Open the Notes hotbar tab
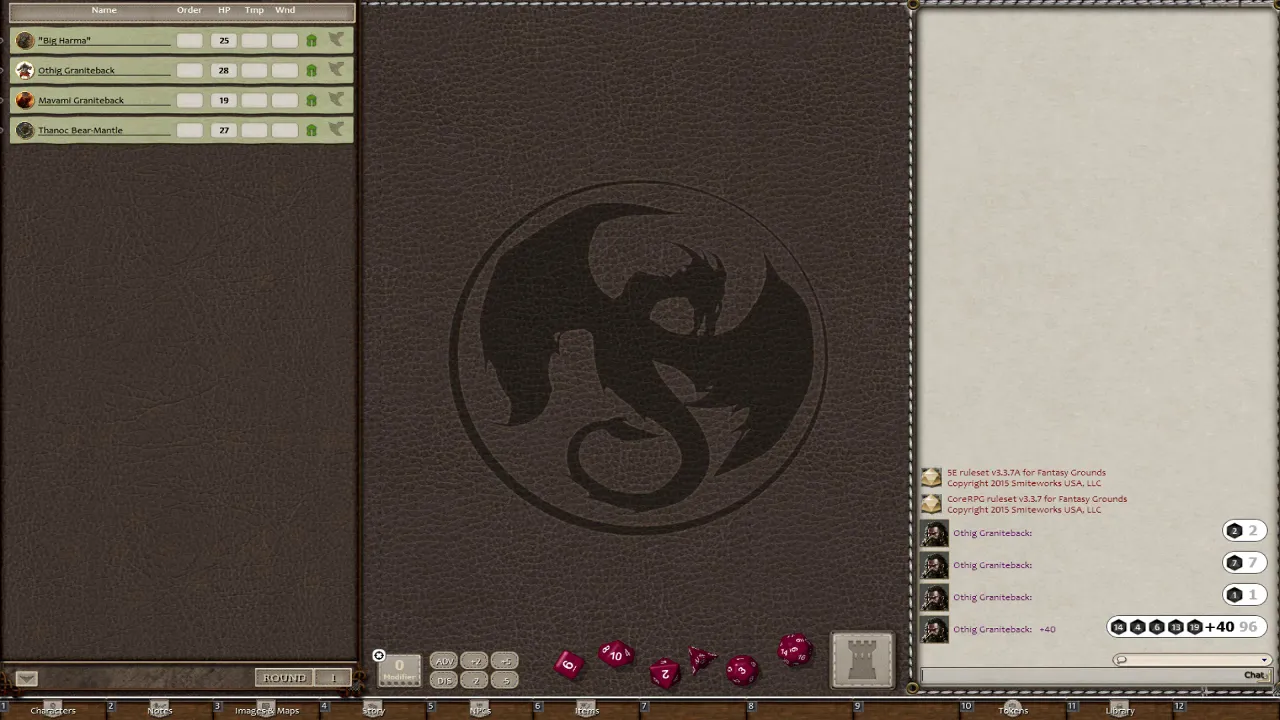Viewport: 1280px width, 720px height. click(x=160, y=710)
